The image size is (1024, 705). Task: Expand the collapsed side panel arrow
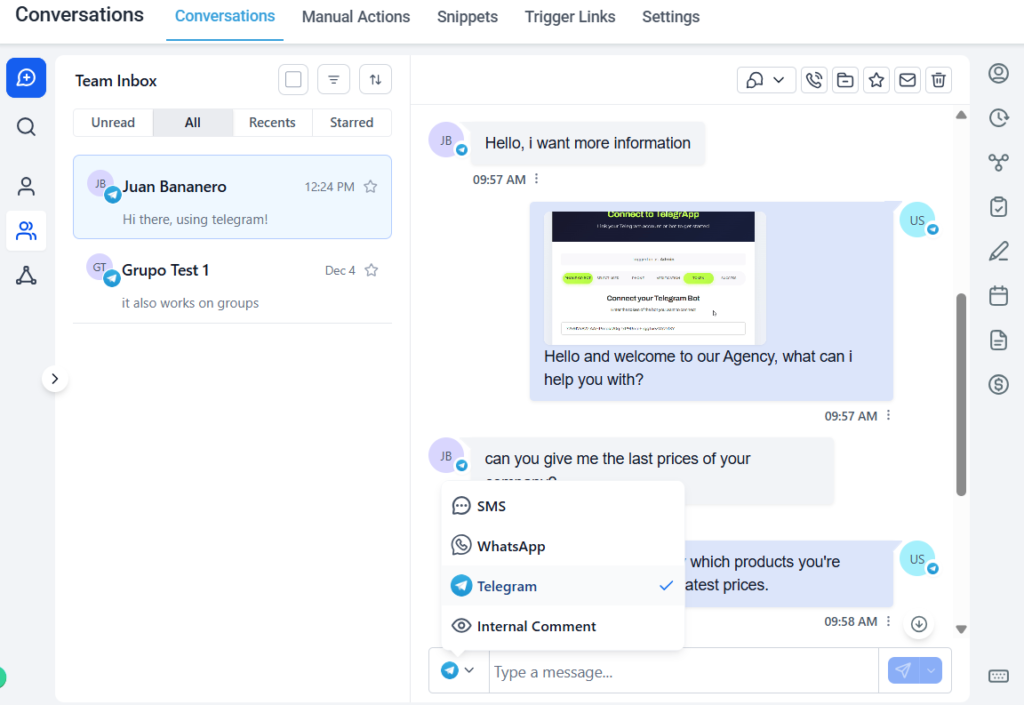(56, 379)
